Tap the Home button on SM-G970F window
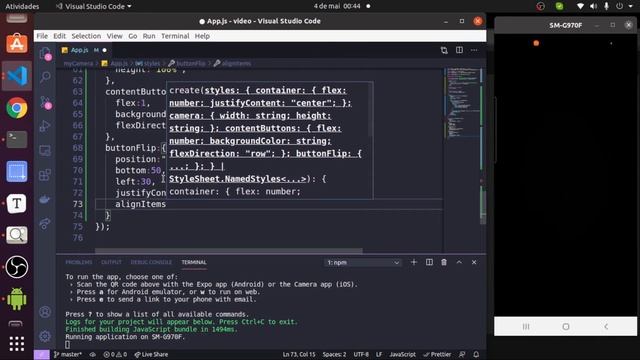The width and height of the screenshot is (640, 360). 566,327
